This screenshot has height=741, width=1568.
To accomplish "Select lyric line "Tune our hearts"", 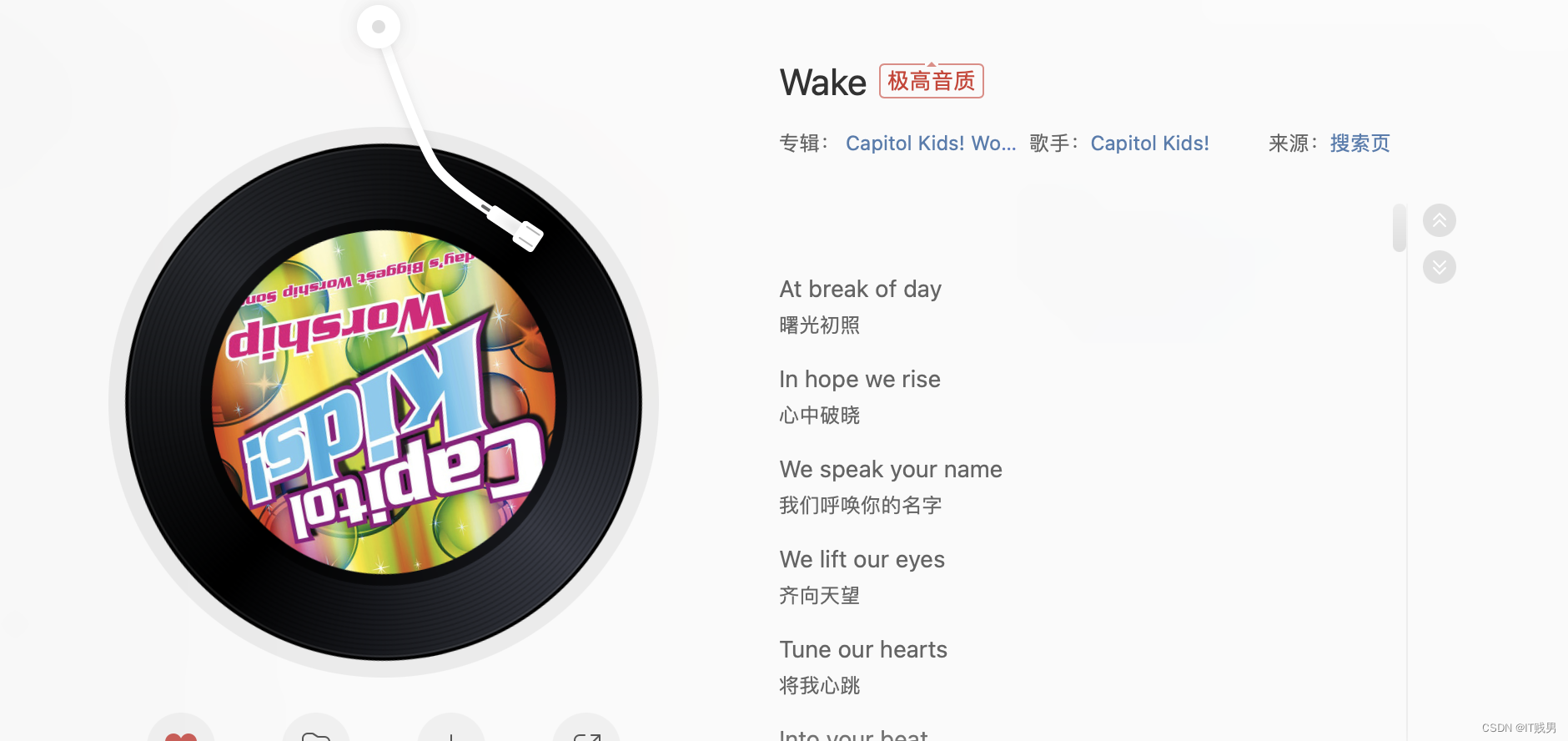I will [863, 650].
